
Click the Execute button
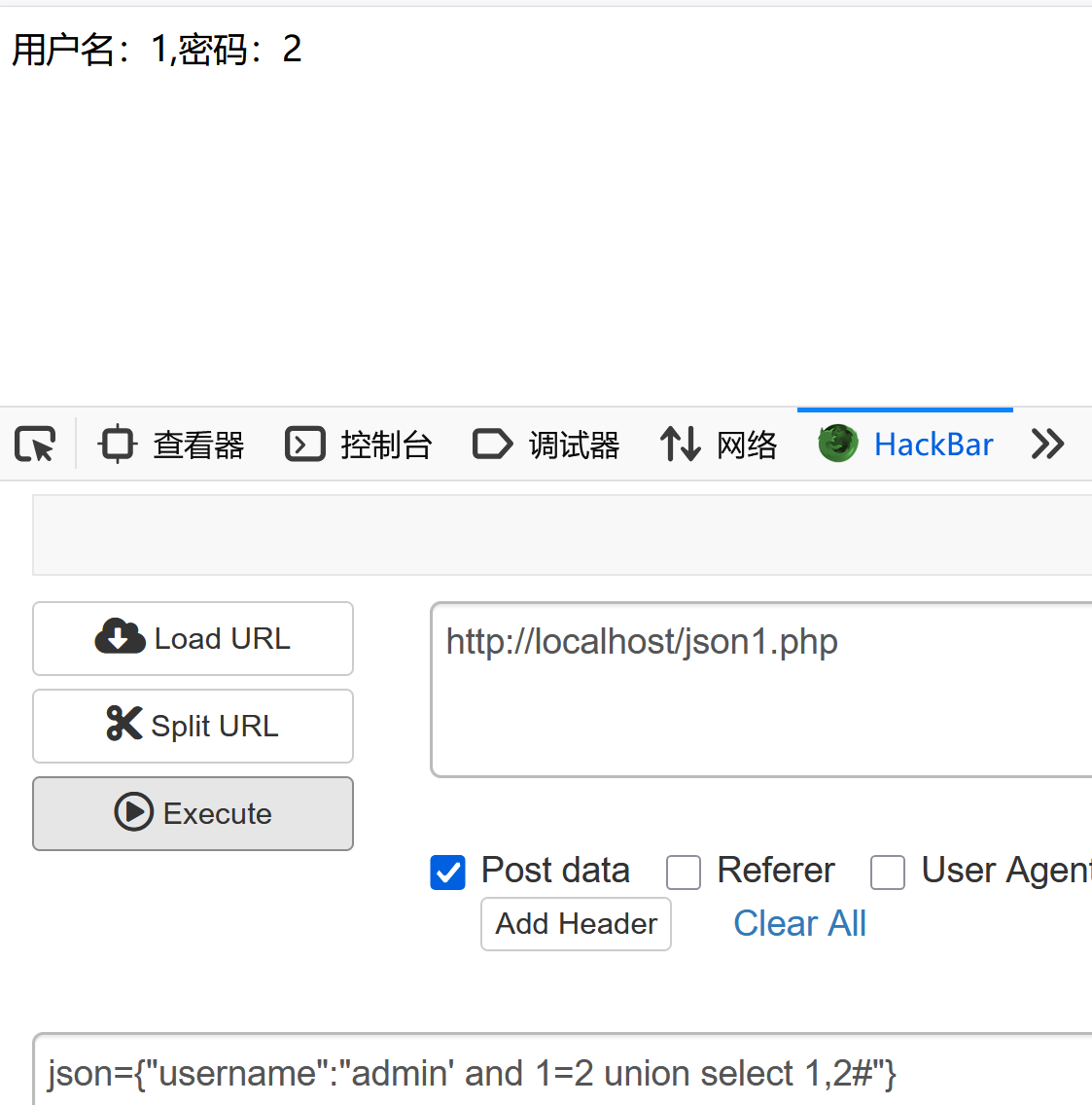click(x=194, y=813)
